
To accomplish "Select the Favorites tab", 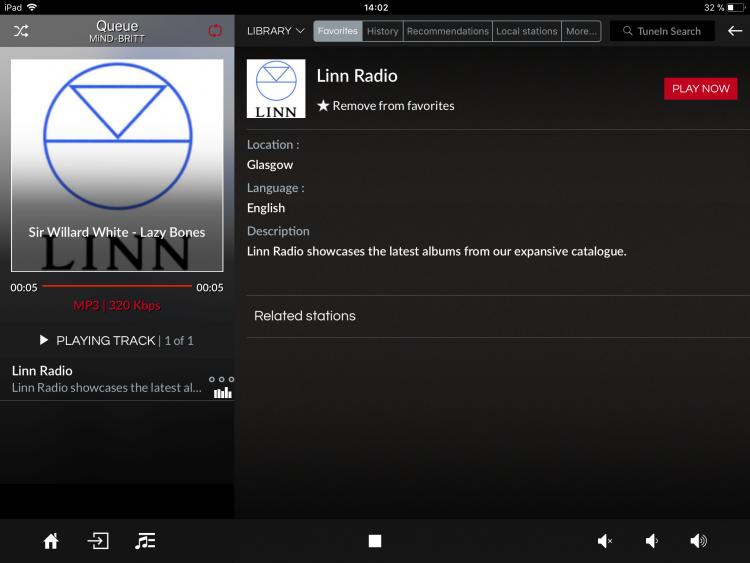I will tap(338, 31).
